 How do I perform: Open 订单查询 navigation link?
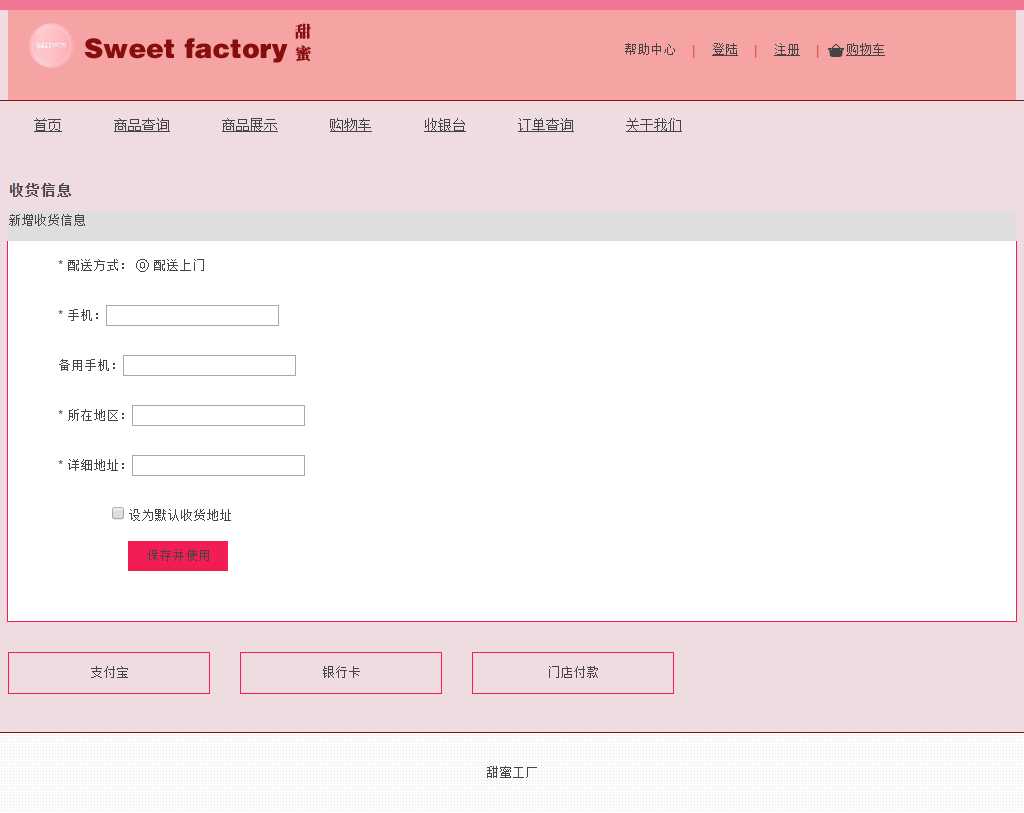pos(545,125)
